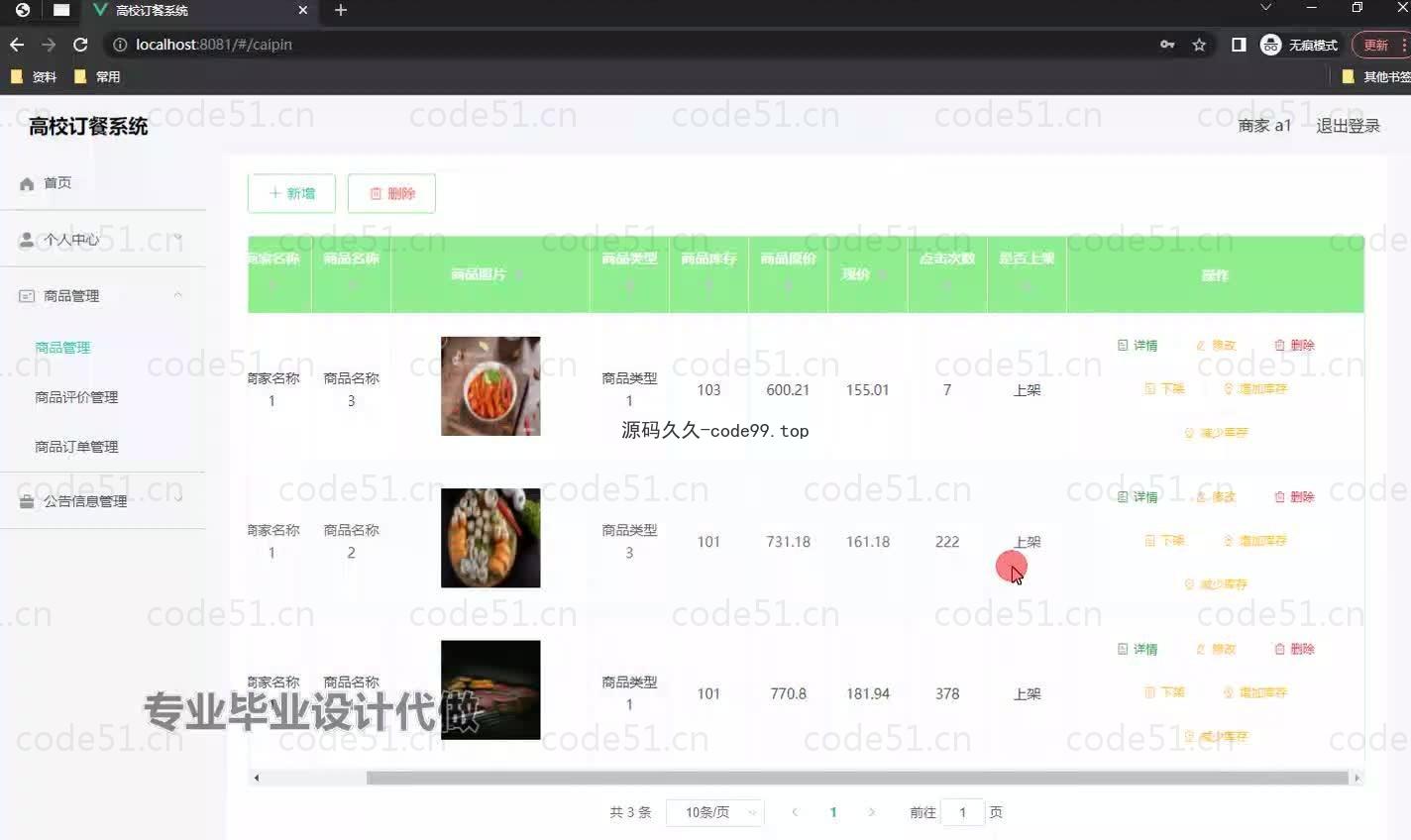Open the sushi platter product thumbnail

tap(490, 538)
